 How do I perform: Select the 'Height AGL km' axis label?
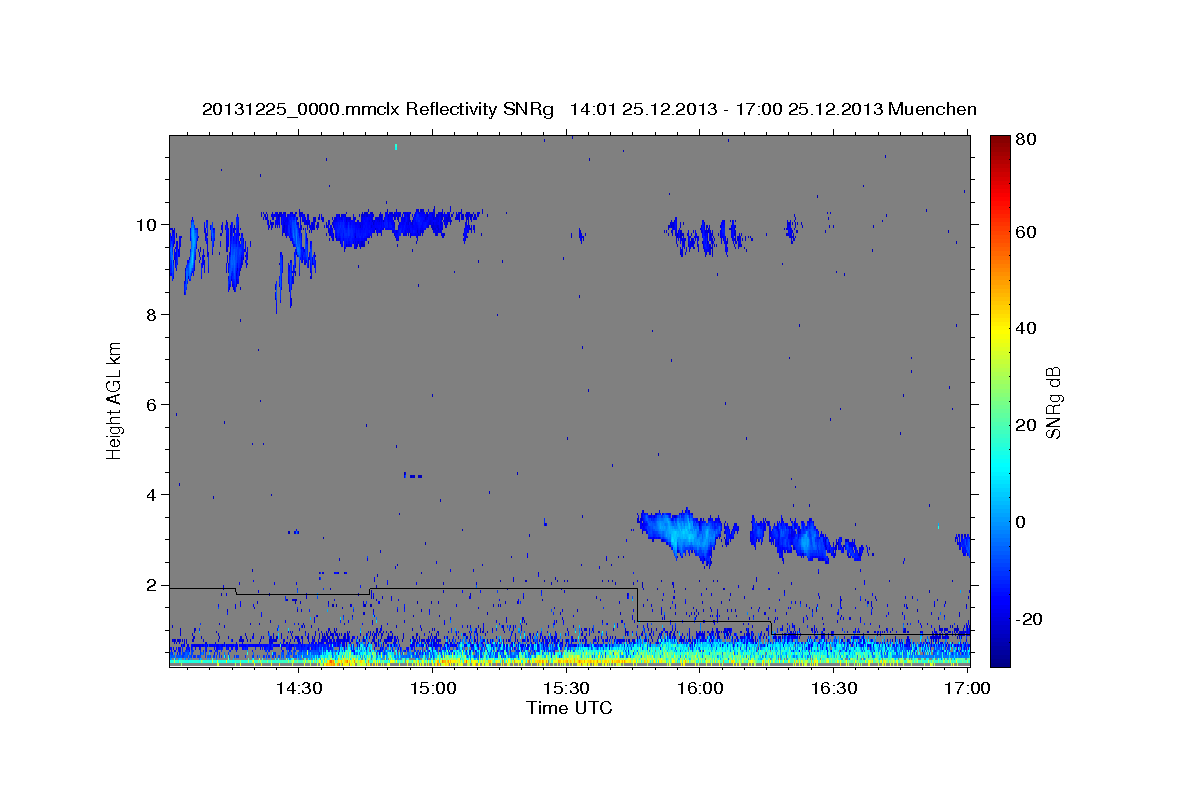click(x=115, y=400)
